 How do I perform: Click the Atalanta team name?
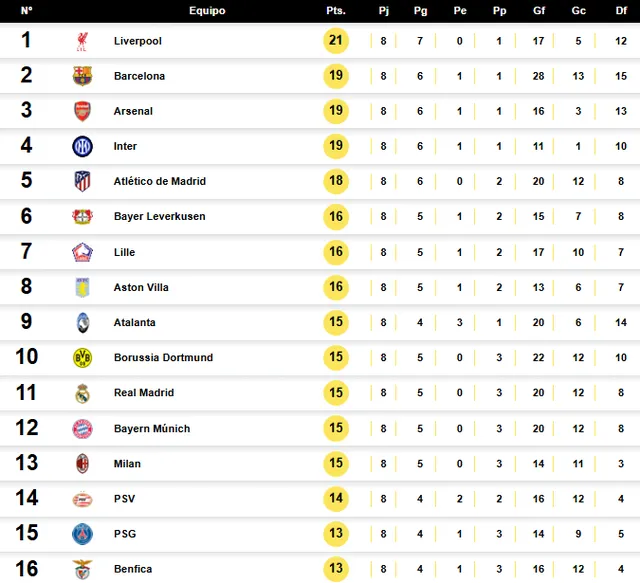pos(134,323)
